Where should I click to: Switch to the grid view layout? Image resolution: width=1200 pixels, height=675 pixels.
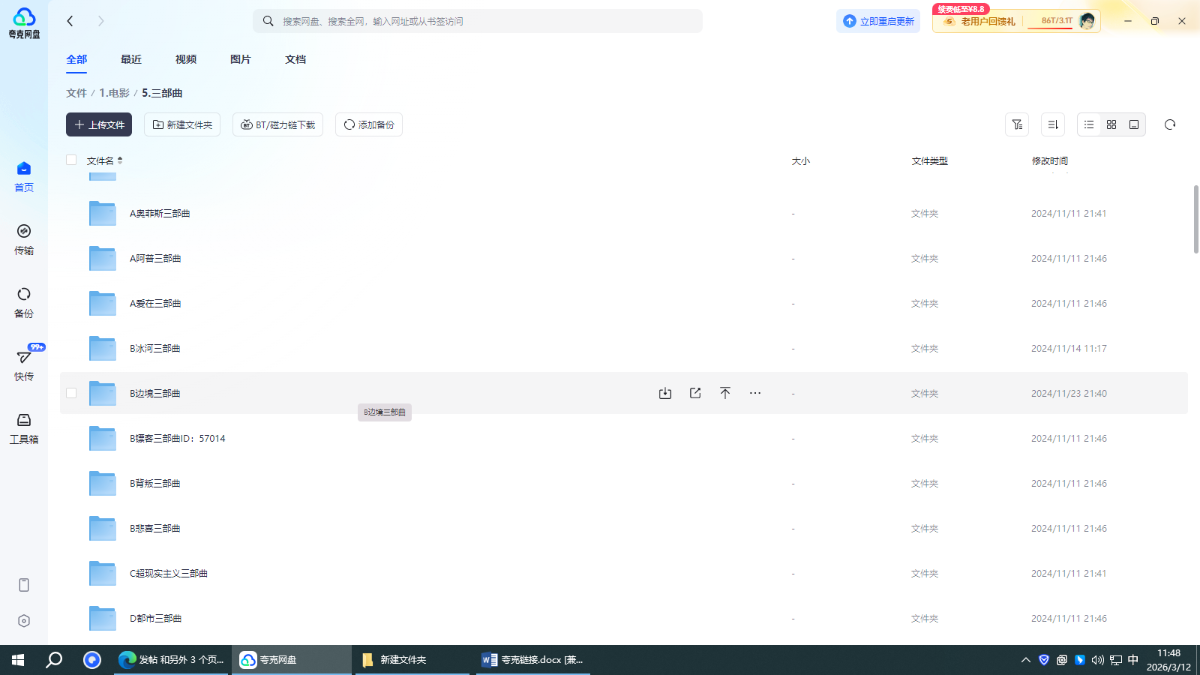[1111, 125]
